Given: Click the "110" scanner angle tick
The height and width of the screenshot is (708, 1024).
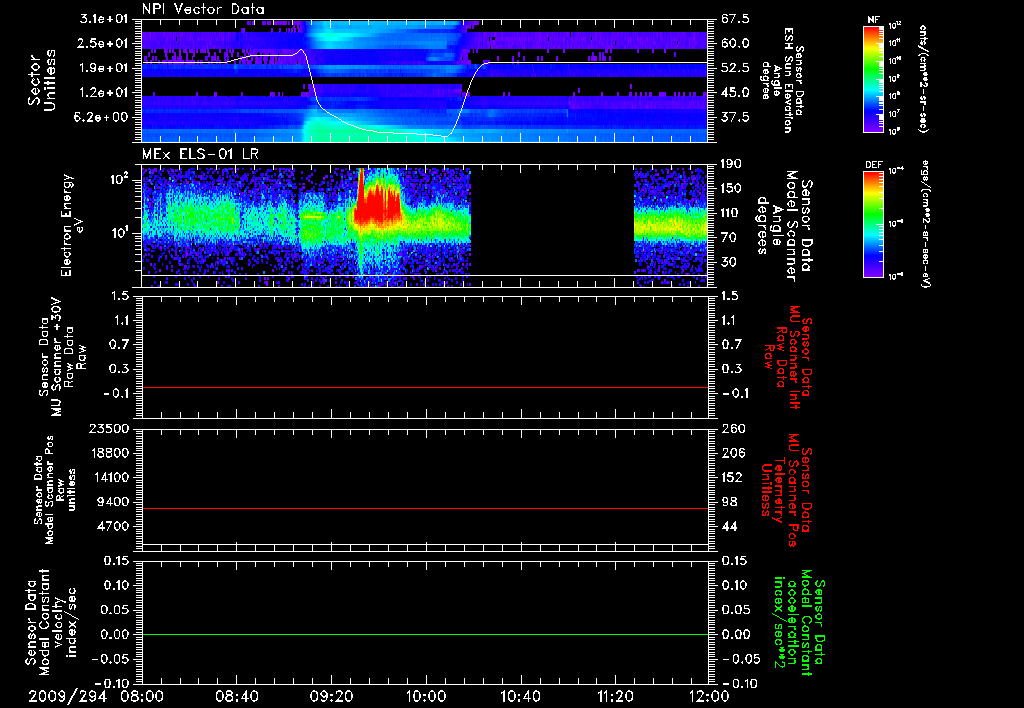Looking at the screenshot, I should coord(731,213).
